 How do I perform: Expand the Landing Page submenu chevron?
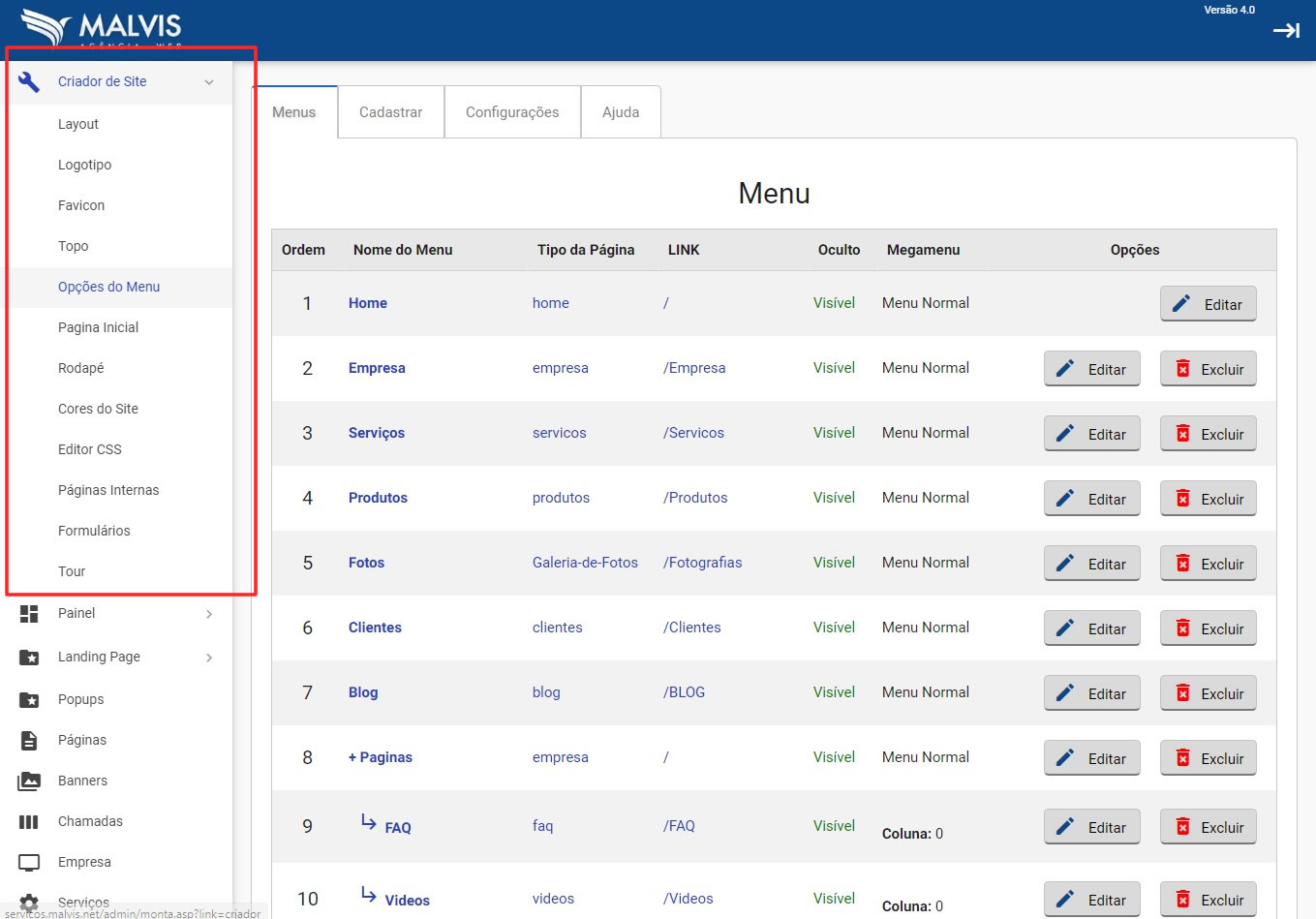(209, 658)
